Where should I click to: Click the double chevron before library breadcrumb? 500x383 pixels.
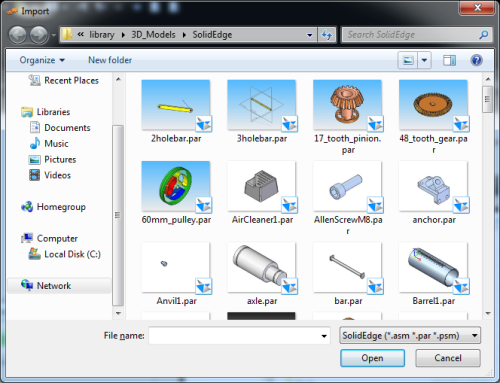click(x=80, y=35)
